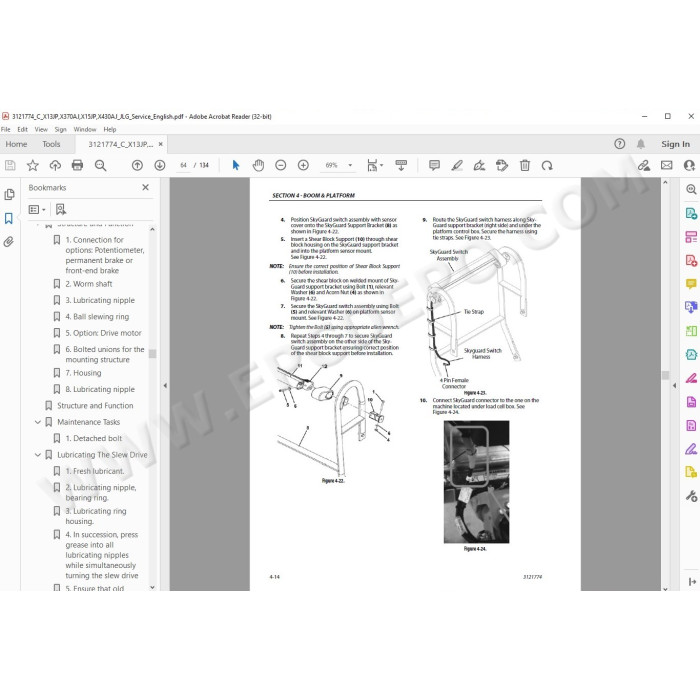Toggle the Bookmarks panel sidebar icon

(x=8, y=218)
